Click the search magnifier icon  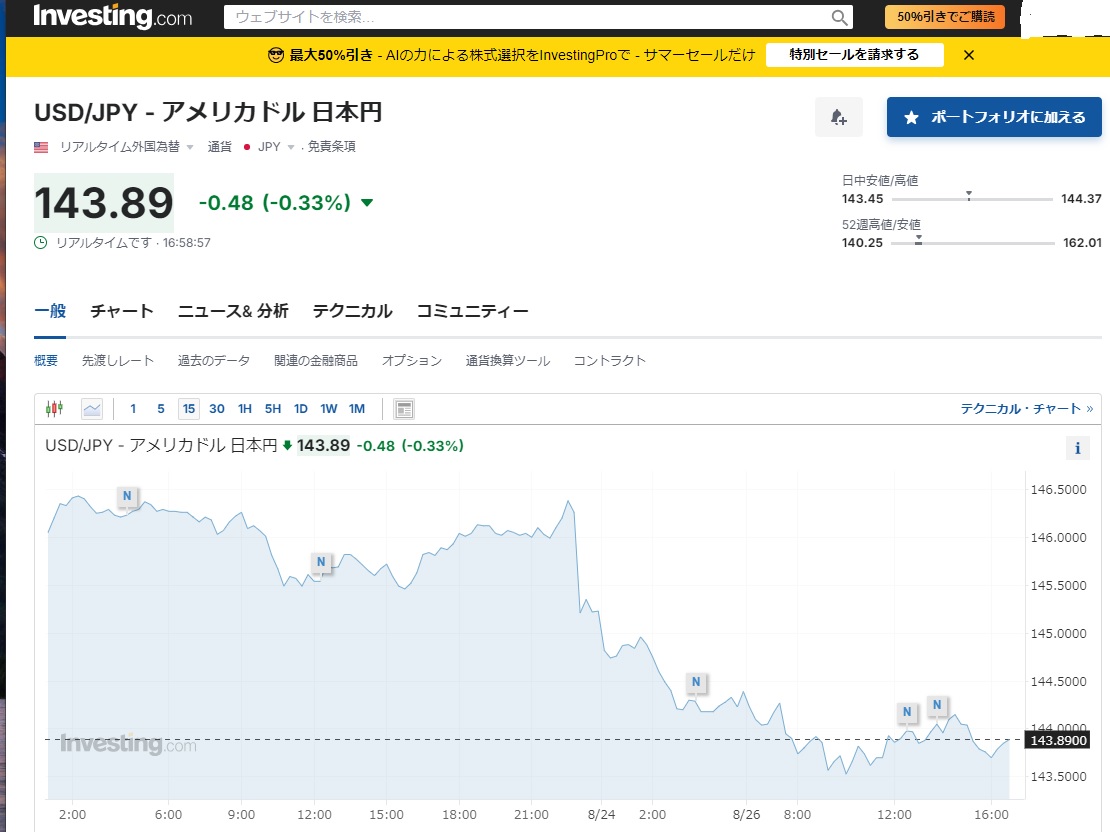(x=839, y=17)
